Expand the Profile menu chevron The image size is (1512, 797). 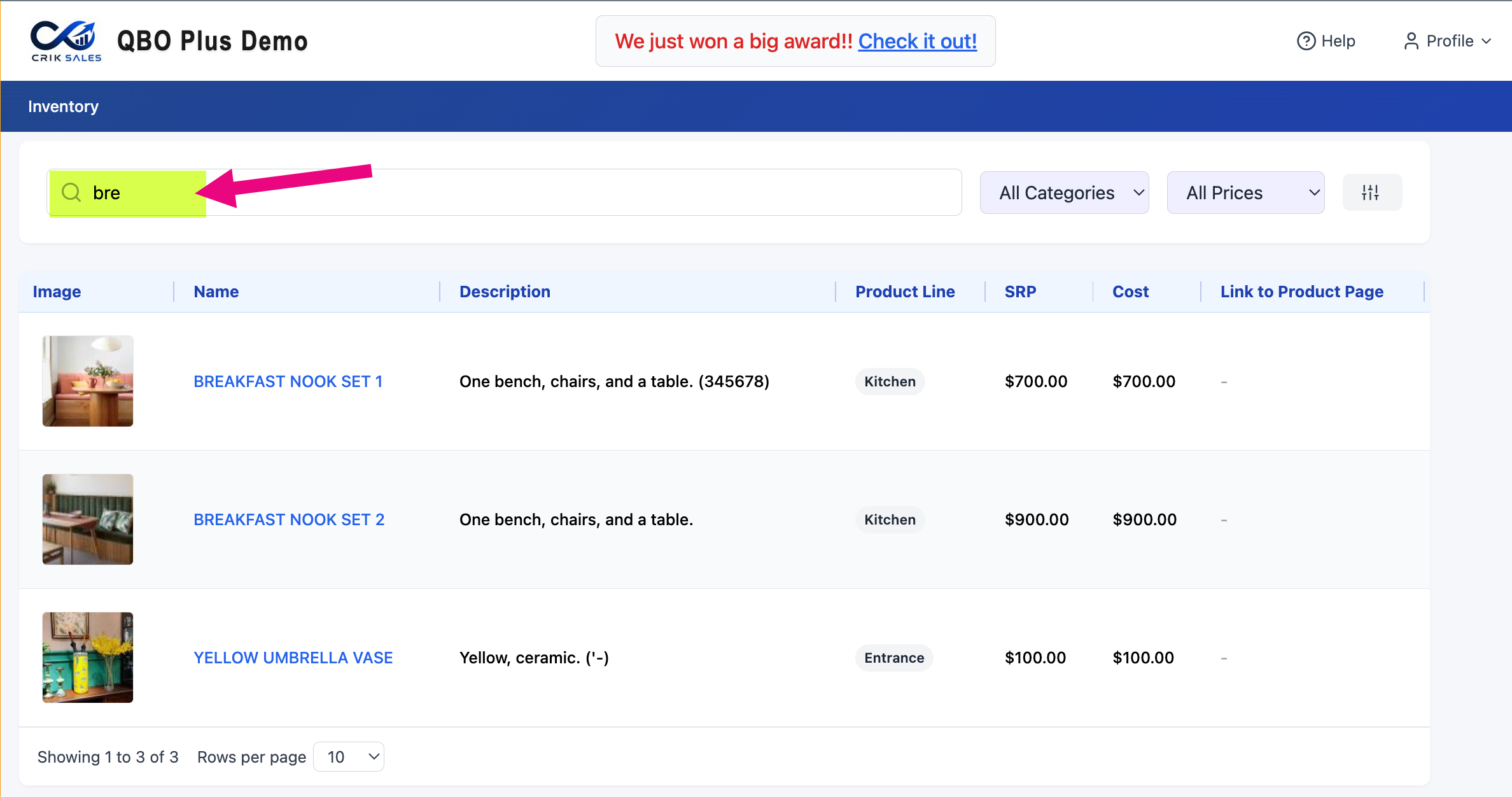point(1486,41)
